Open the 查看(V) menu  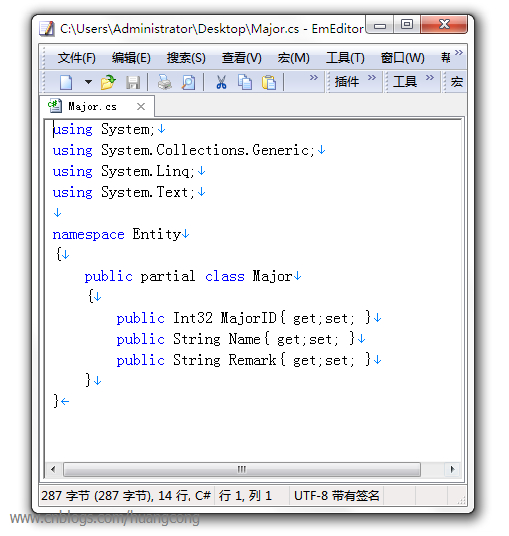[242, 58]
